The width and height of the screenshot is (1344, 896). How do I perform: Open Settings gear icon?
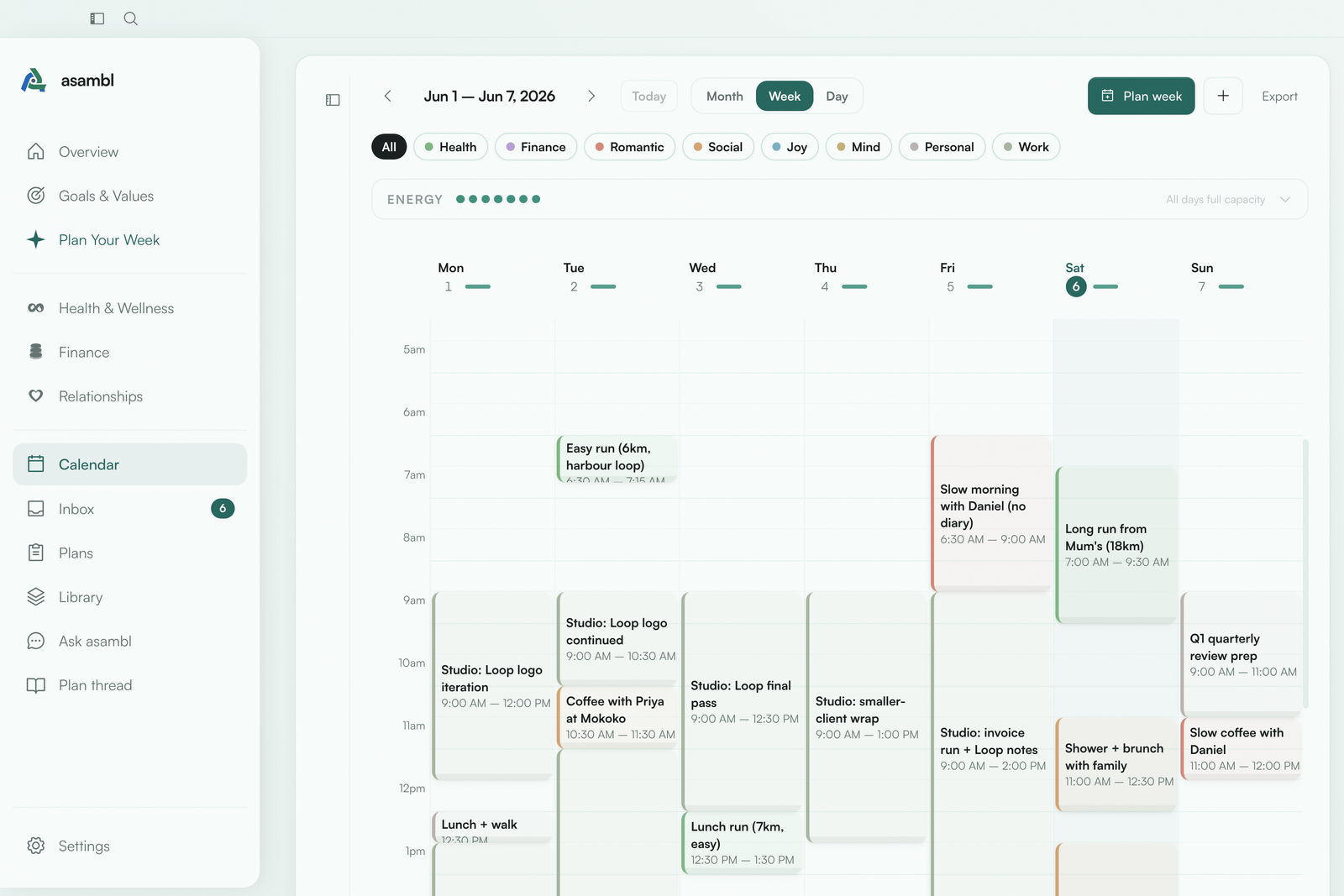[x=35, y=846]
